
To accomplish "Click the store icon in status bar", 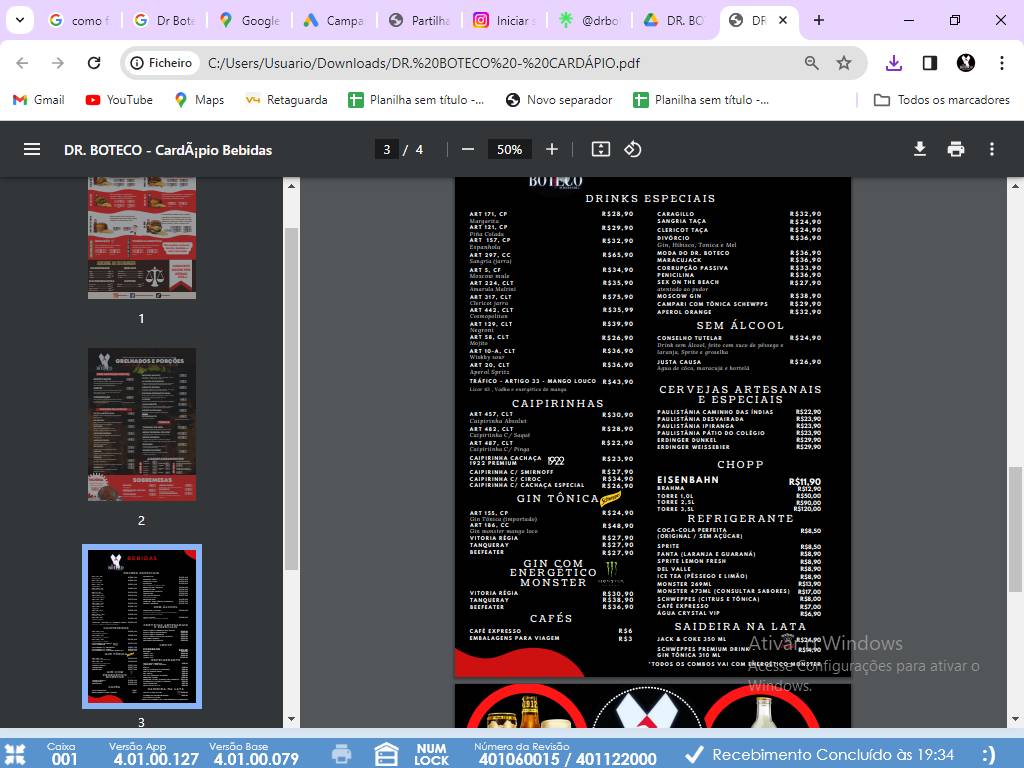I will click(386, 754).
